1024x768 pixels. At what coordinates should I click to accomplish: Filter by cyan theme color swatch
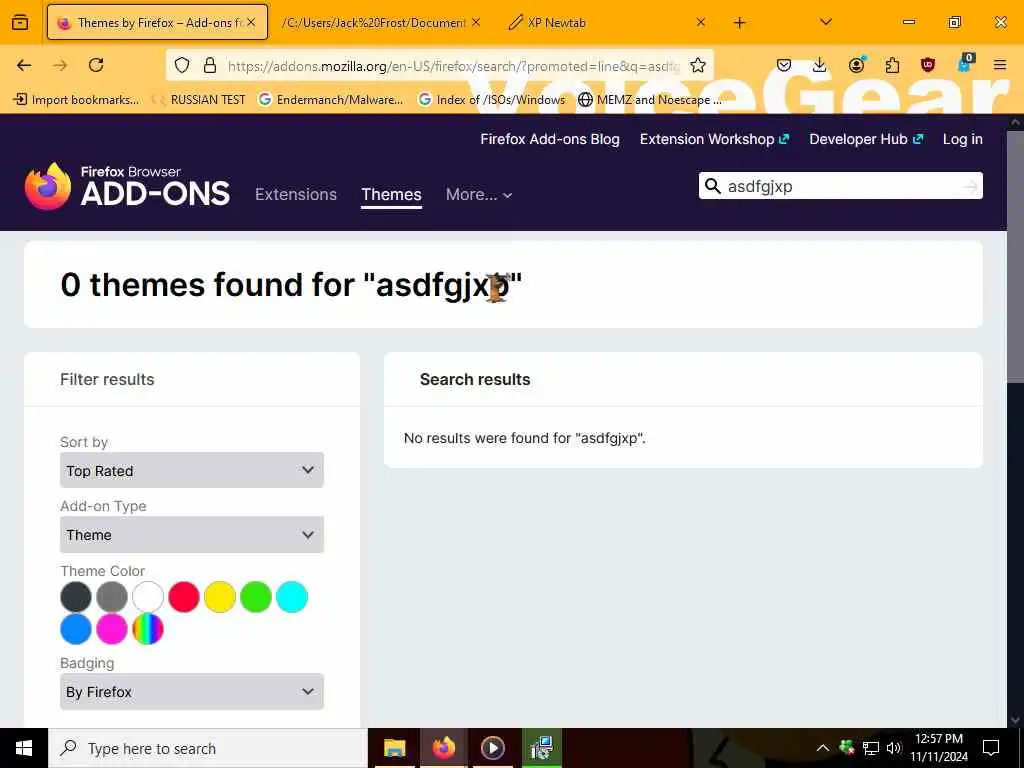(x=291, y=597)
